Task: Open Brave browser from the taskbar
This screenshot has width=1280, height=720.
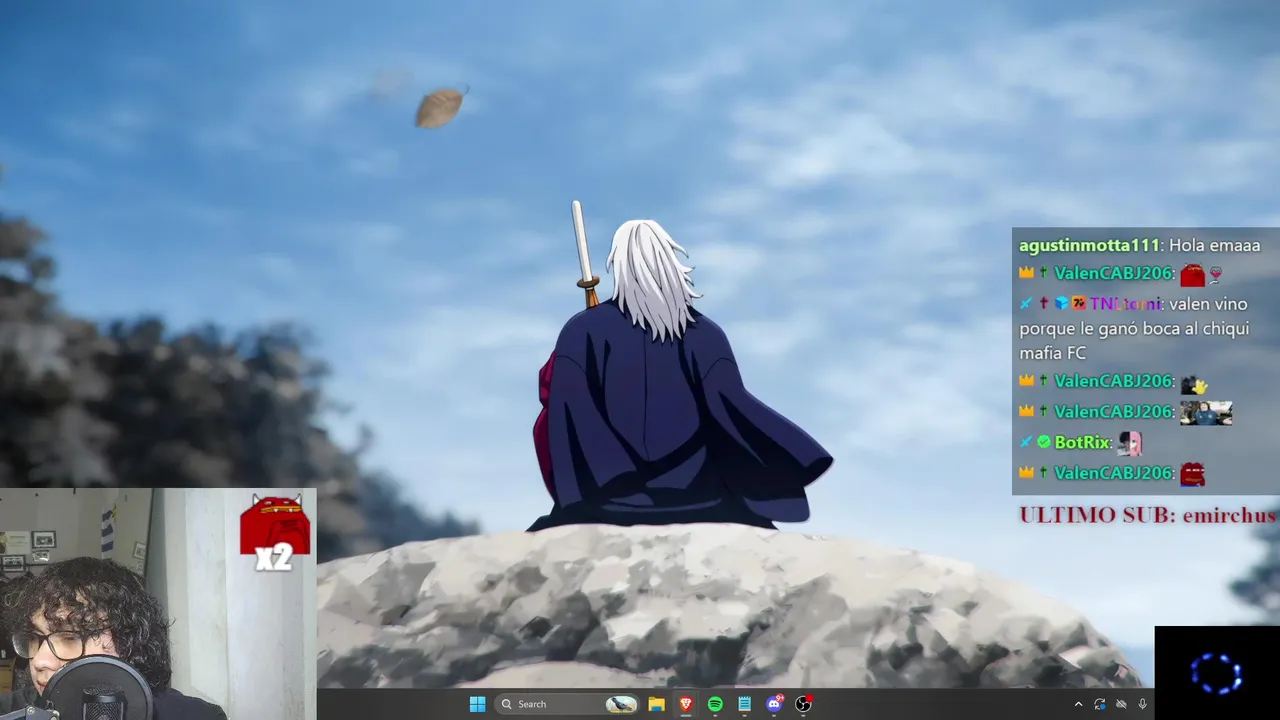Action: 686,704
